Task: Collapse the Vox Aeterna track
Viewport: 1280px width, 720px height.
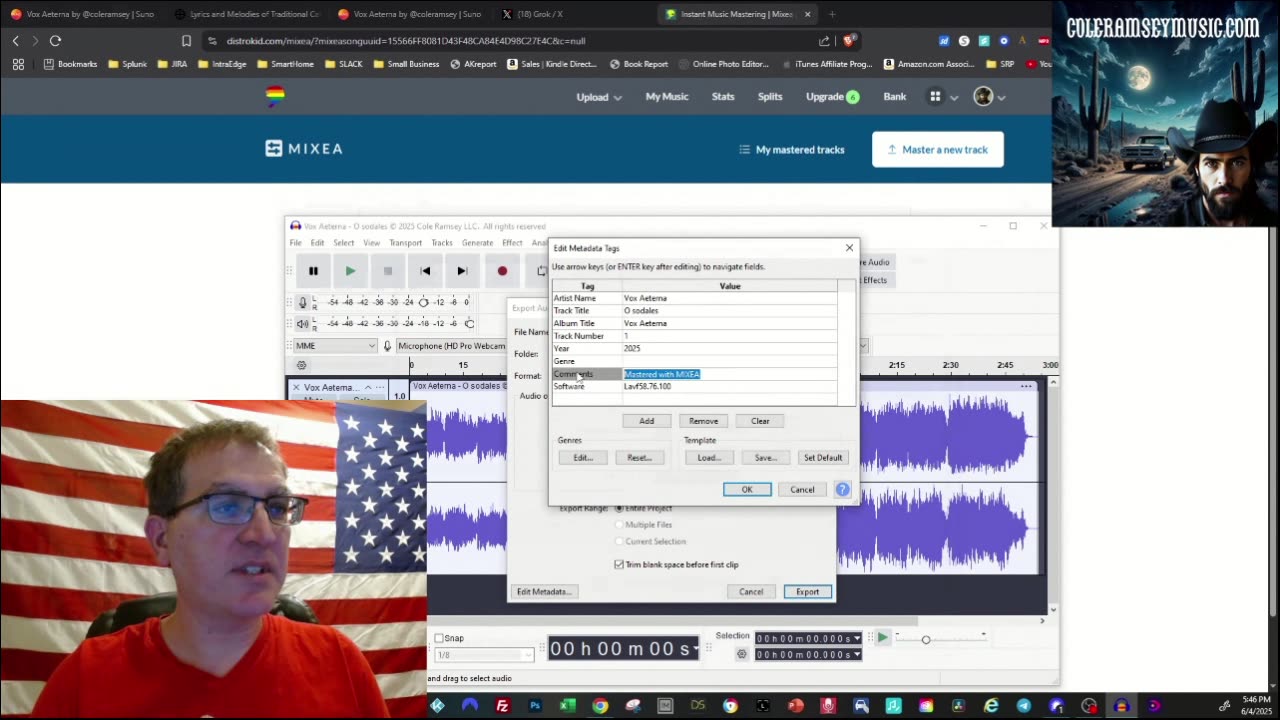Action: pos(368,387)
